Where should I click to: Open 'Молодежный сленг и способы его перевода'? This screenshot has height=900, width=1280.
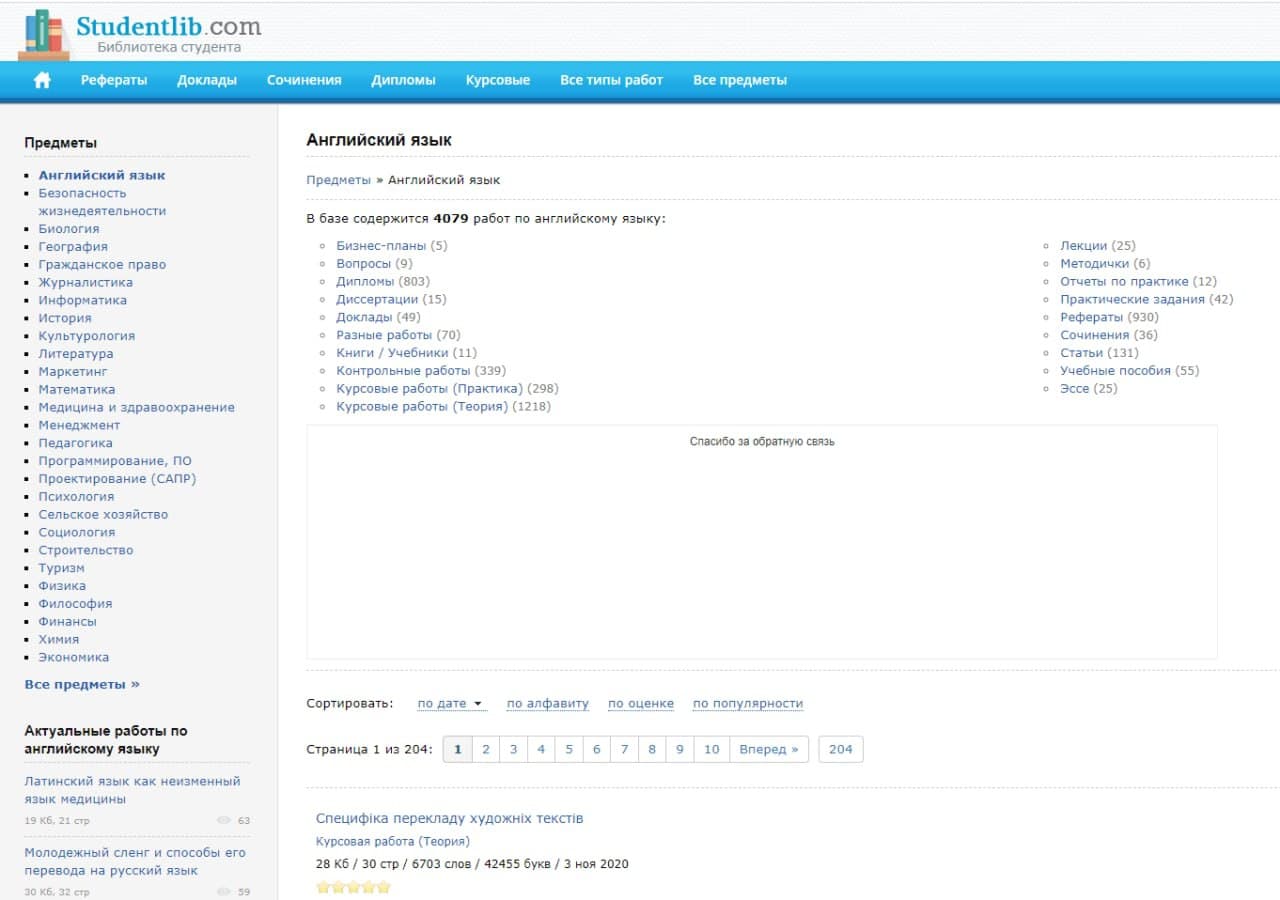click(135, 862)
